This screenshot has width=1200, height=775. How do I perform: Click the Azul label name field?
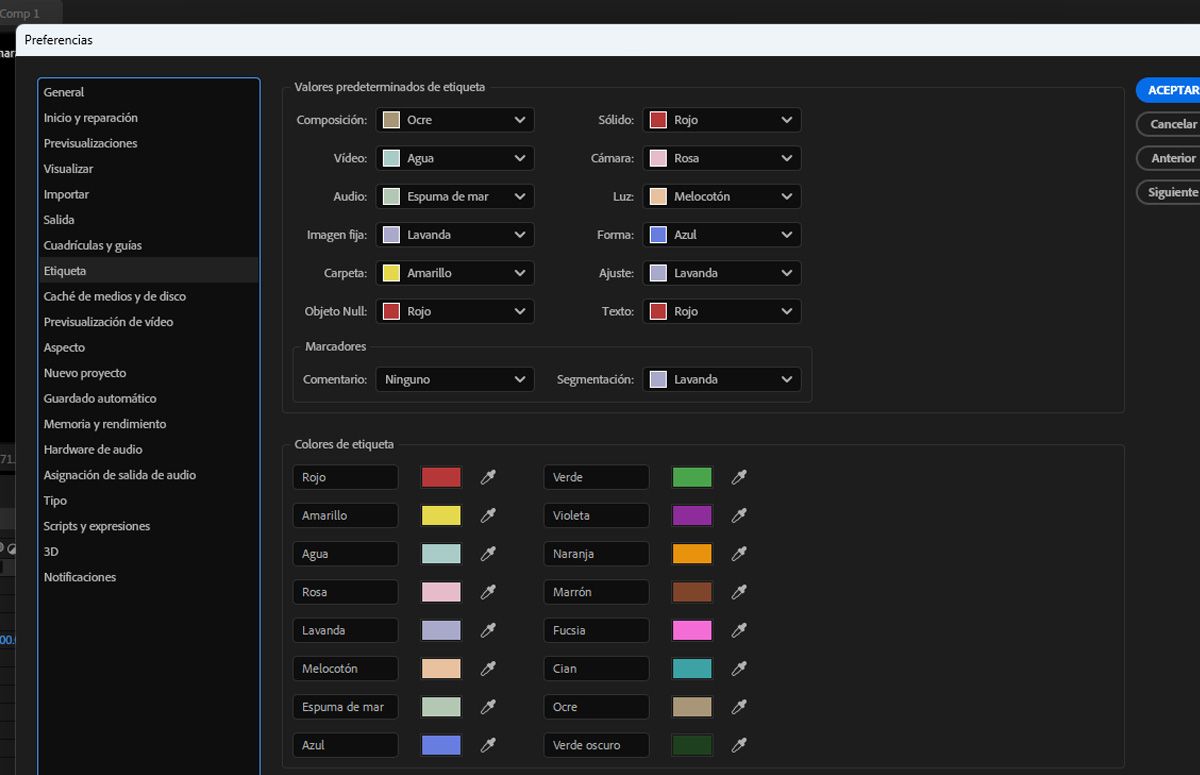pos(346,745)
